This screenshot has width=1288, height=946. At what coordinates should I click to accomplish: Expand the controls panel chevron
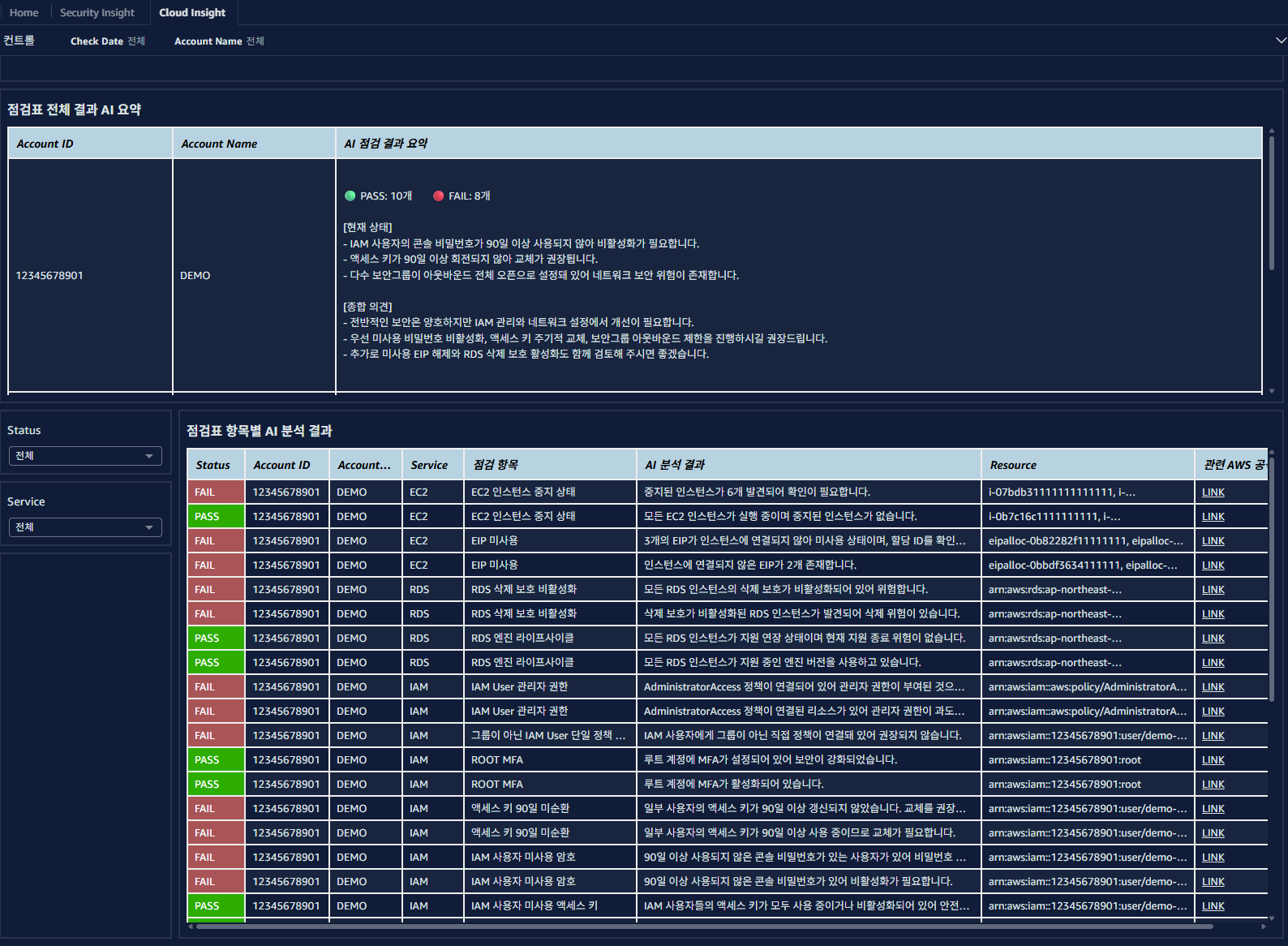coord(1281,41)
